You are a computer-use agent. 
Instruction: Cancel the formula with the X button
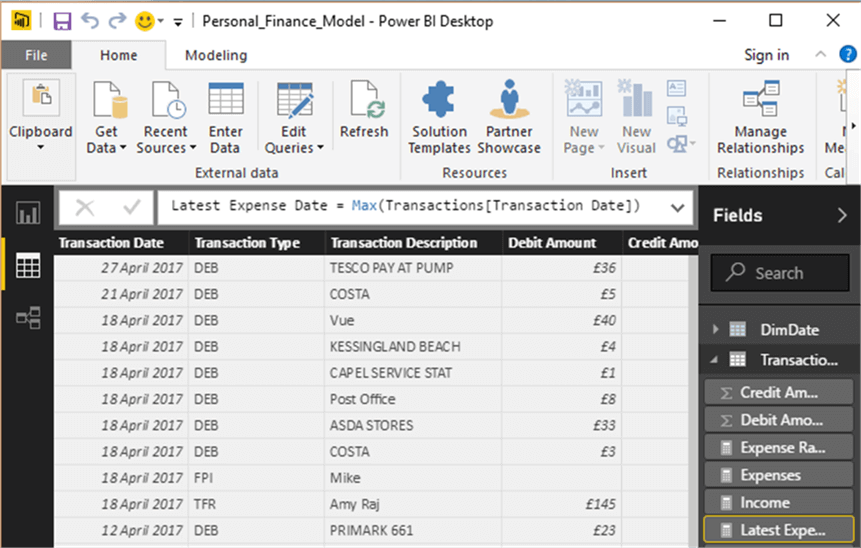pos(85,208)
